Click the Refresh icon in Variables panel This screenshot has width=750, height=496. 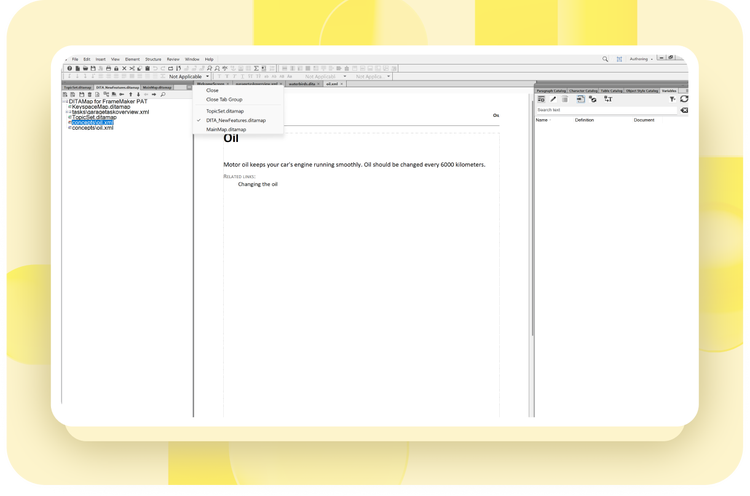pyautogui.click(x=684, y=99)
